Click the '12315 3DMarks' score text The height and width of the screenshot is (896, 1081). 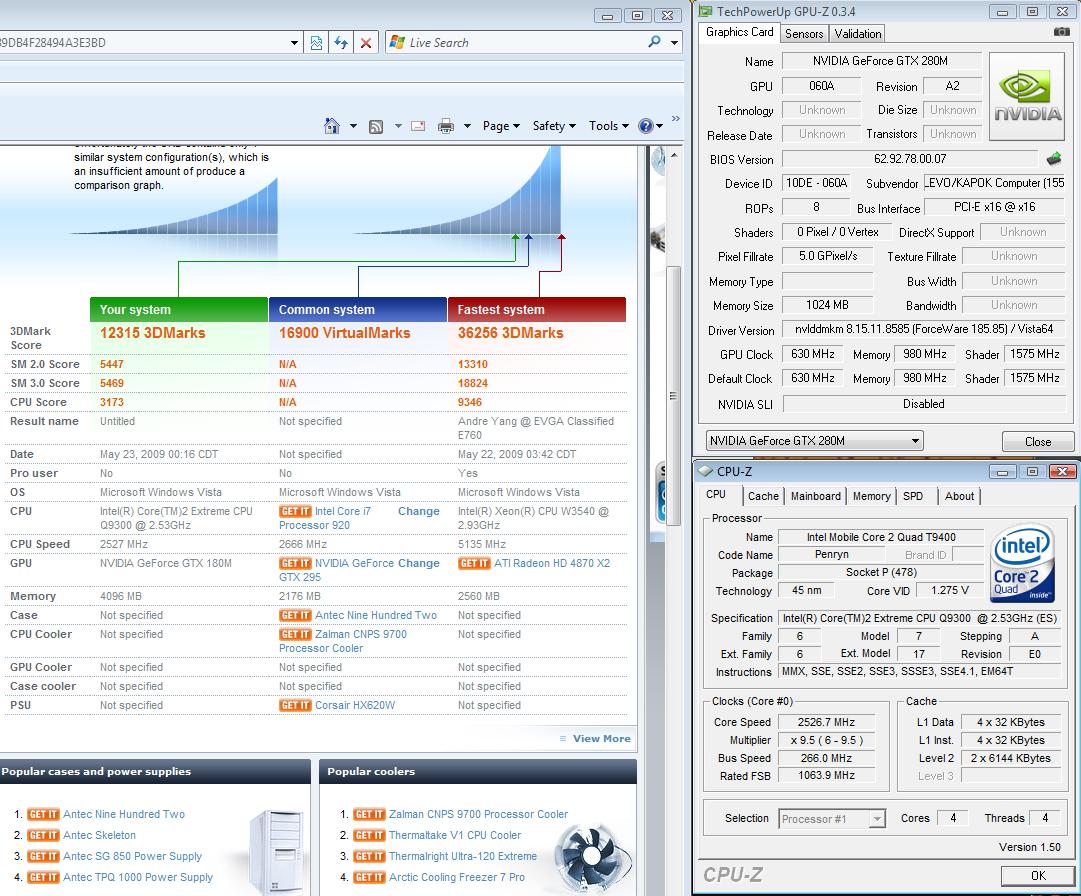(x=152, y=333)
